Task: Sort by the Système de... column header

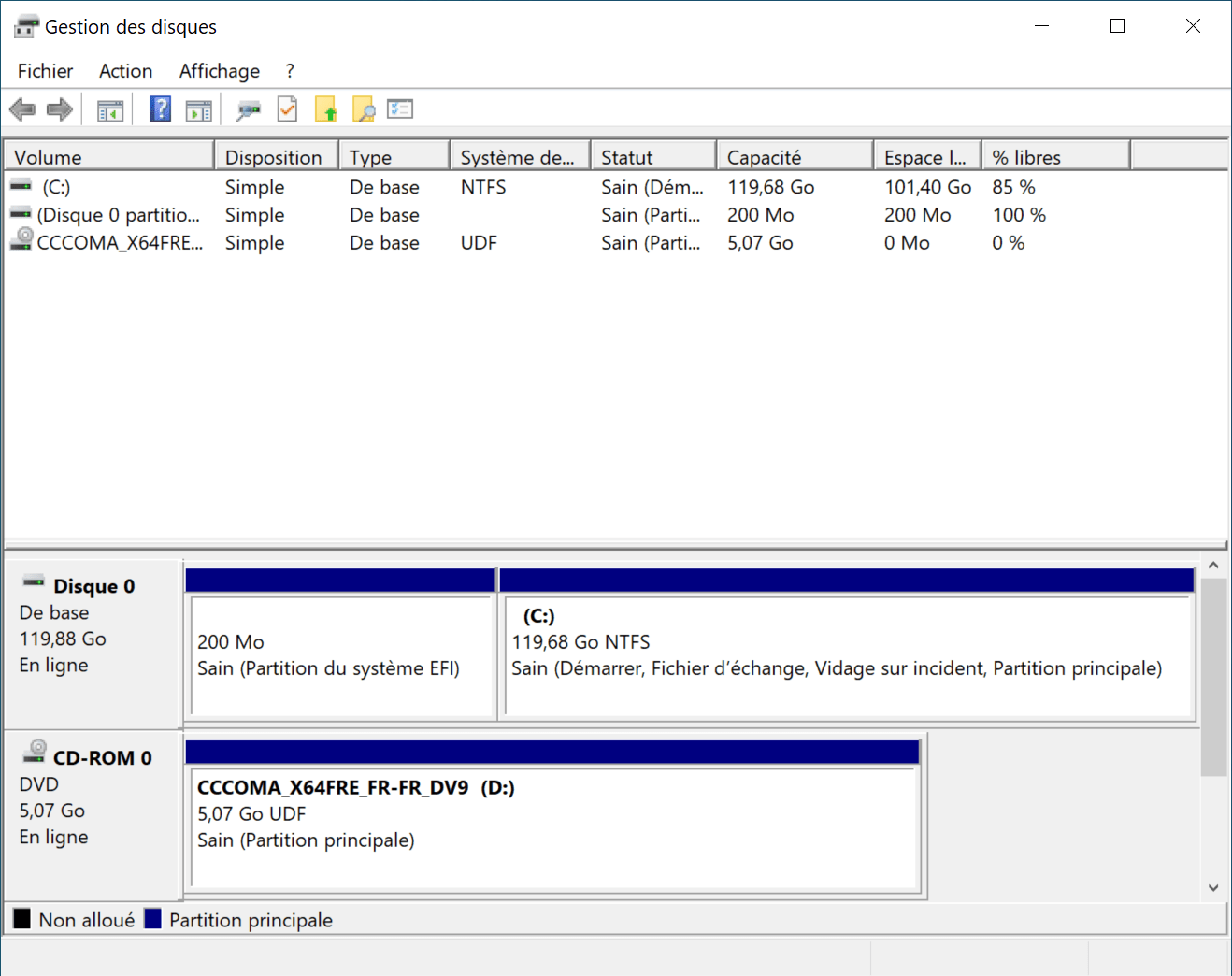Action: click(x=521, y=157)
